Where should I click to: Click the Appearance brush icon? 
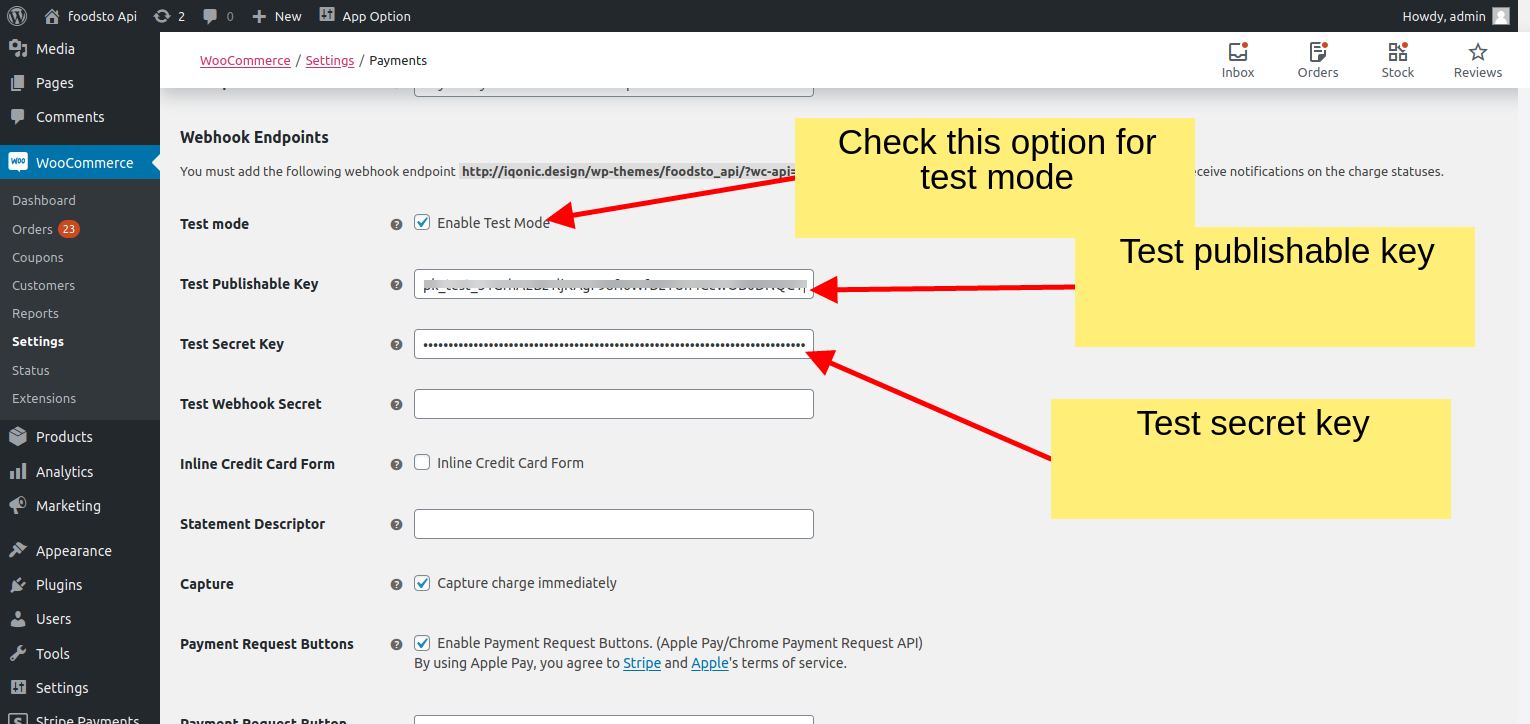click(18, 550)
